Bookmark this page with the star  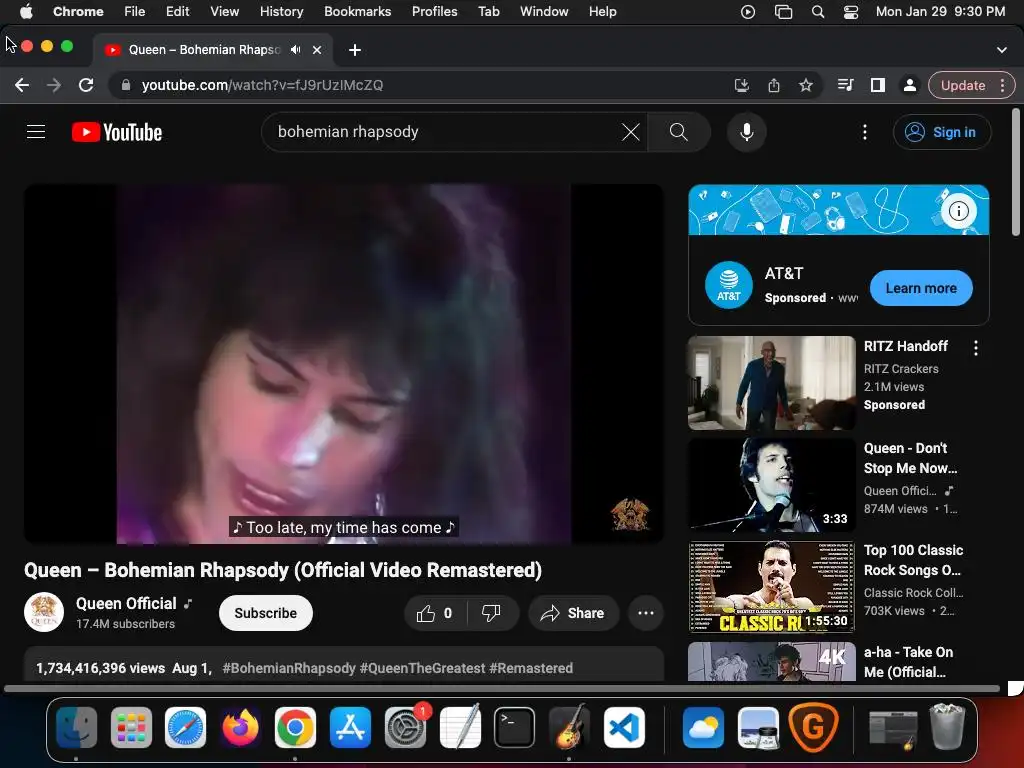pos(806,85)
